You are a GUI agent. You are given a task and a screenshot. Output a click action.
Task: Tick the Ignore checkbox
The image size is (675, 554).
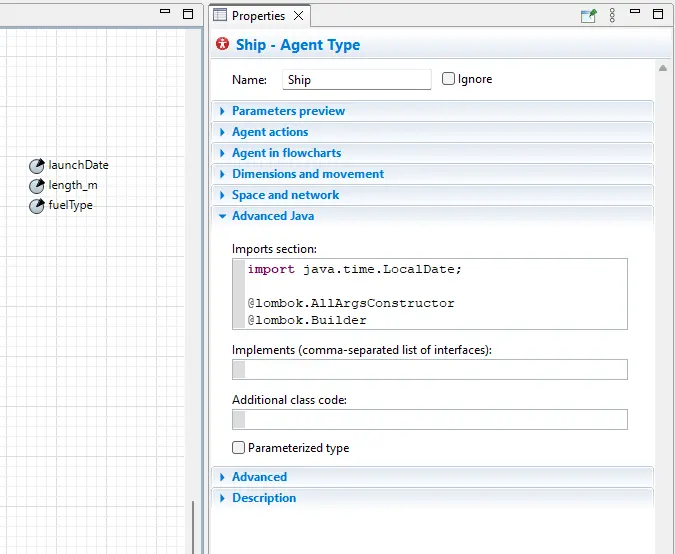(x=448, y=79)
